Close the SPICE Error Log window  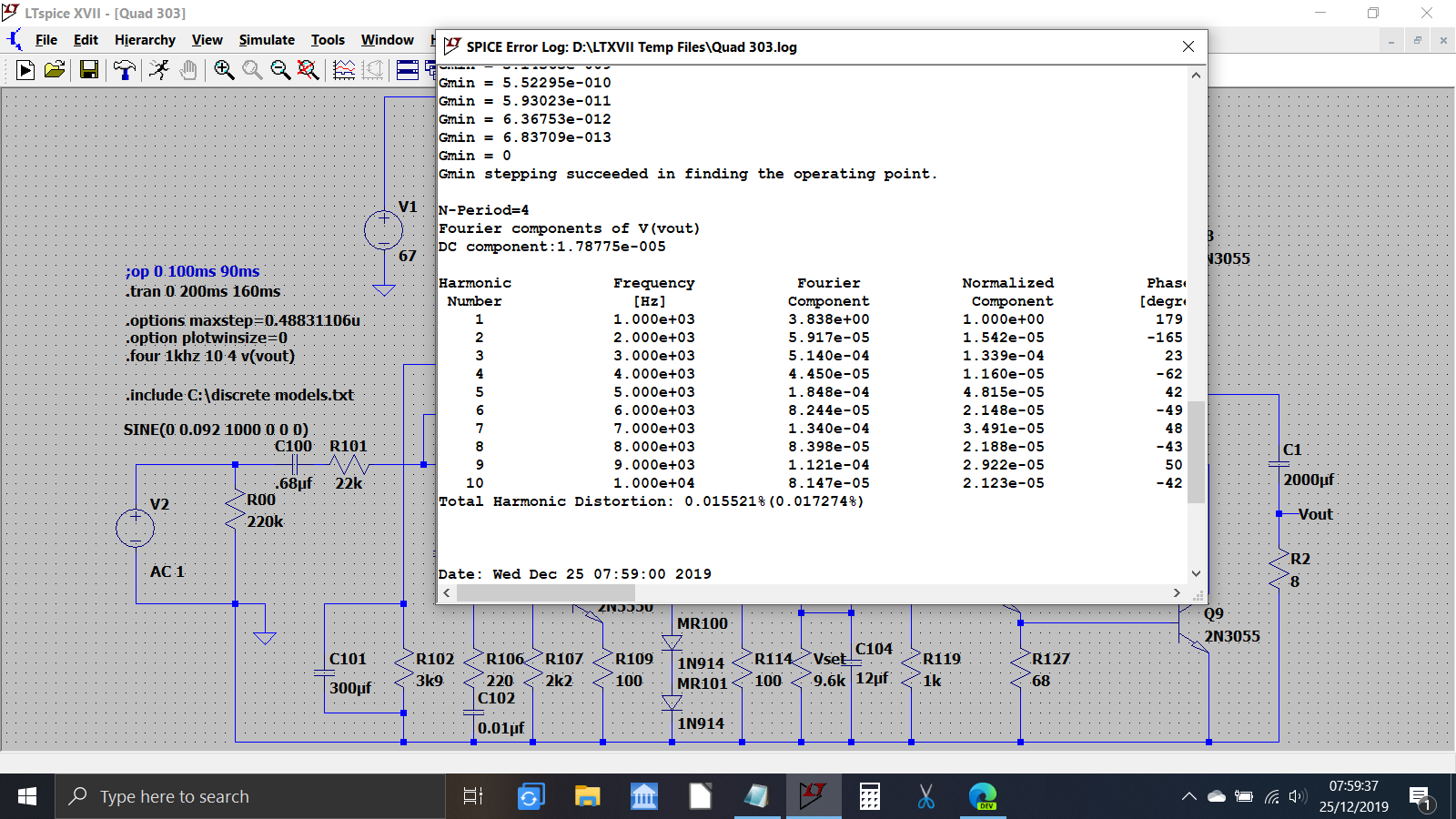pos(1188,46)
